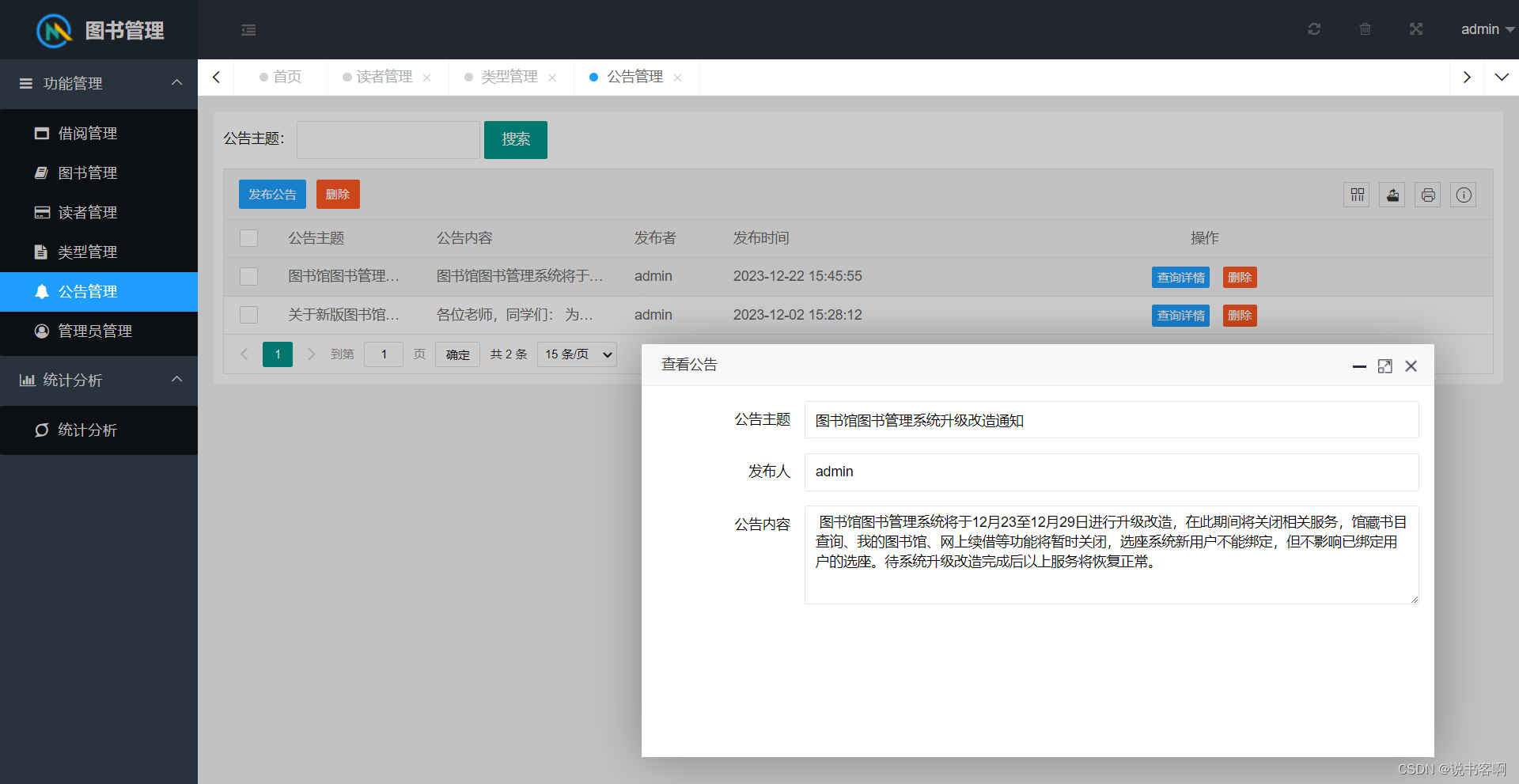Collapse the 功能管理 menu group
This screenshot has width=1519, height=784.
click(99, 83)
